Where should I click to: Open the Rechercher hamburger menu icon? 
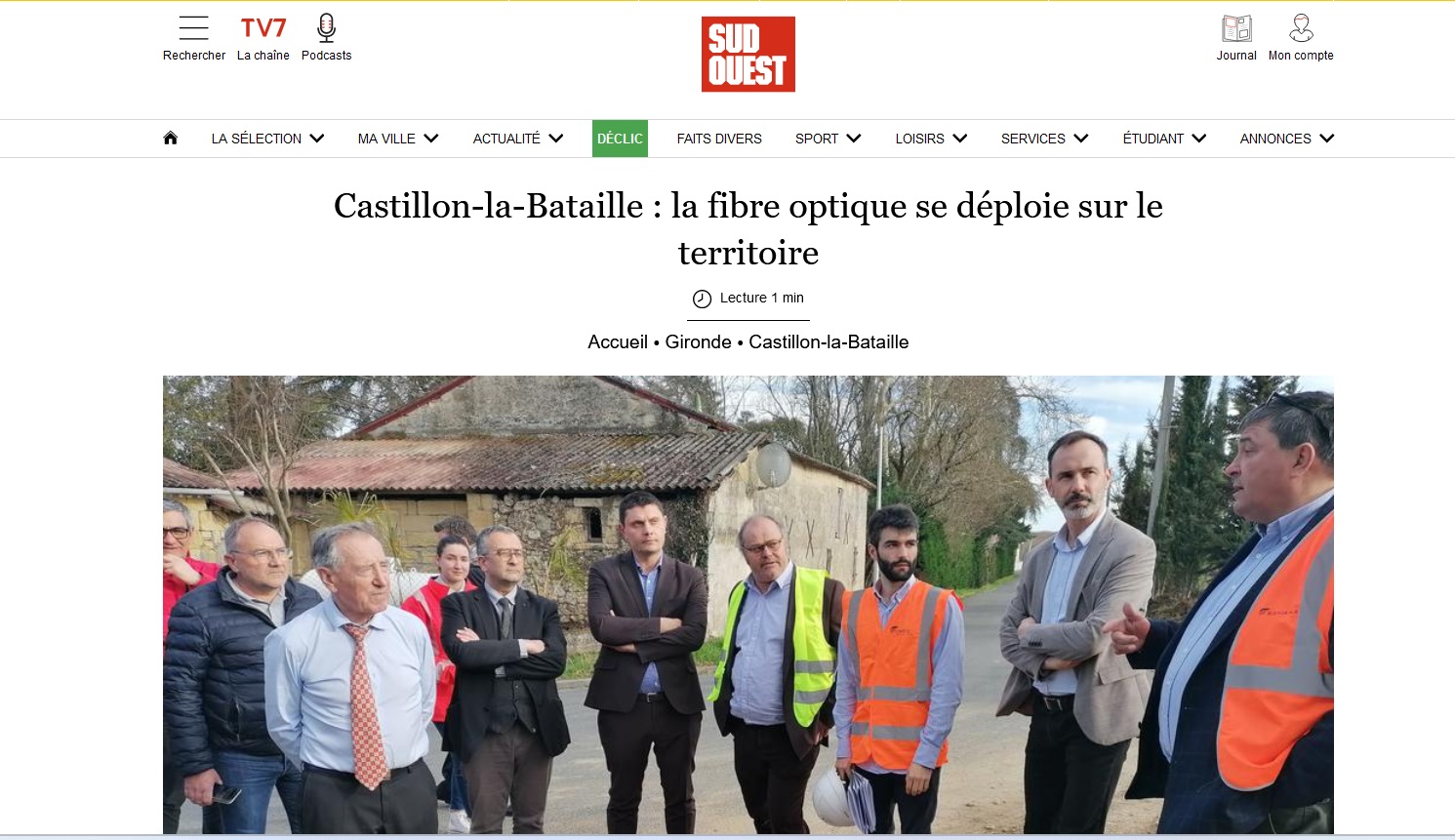(194, 27)
